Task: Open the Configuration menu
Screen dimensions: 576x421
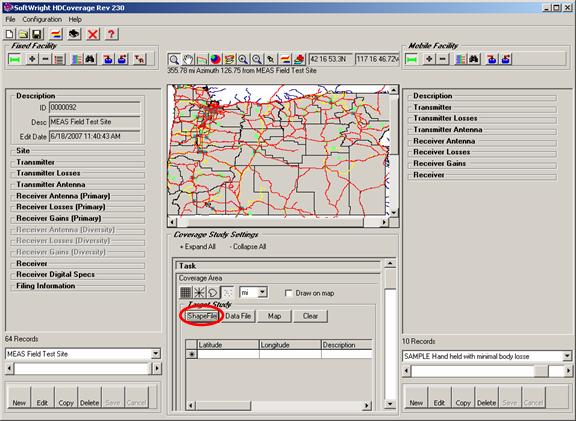Action: 42,19
